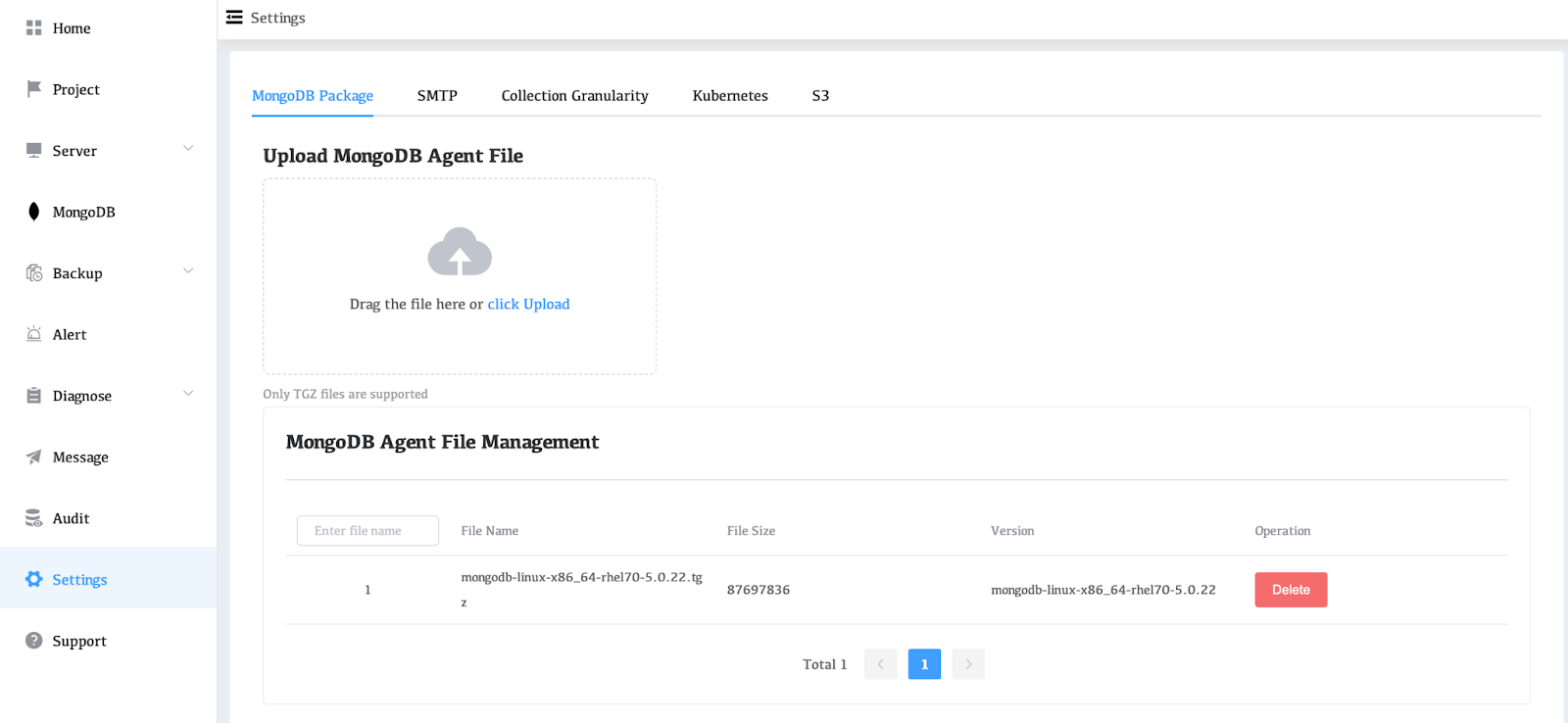The width and height of the screenshot is (1568, 723).
Task: Expand the Backup submenu arrow
Action: (188, 271)
